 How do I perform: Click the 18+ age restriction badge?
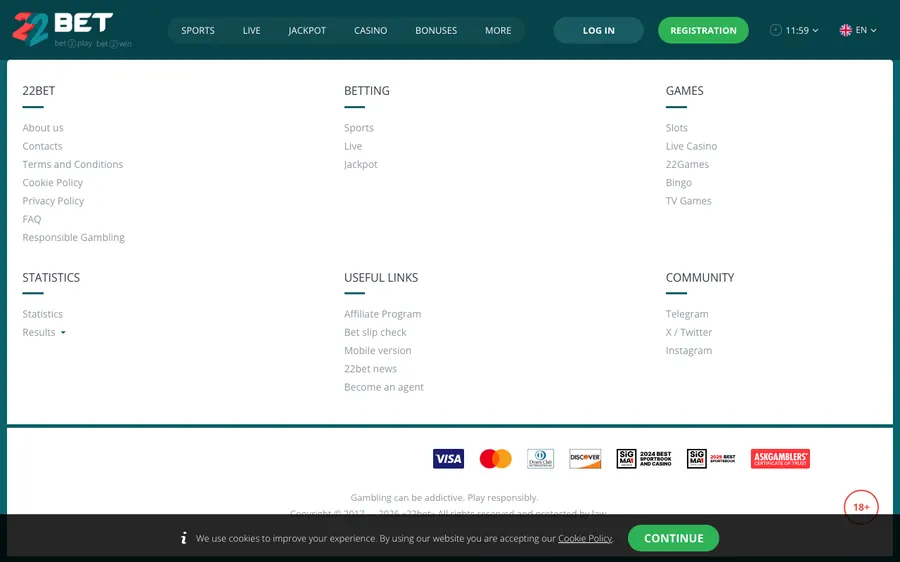coord(861,507)
